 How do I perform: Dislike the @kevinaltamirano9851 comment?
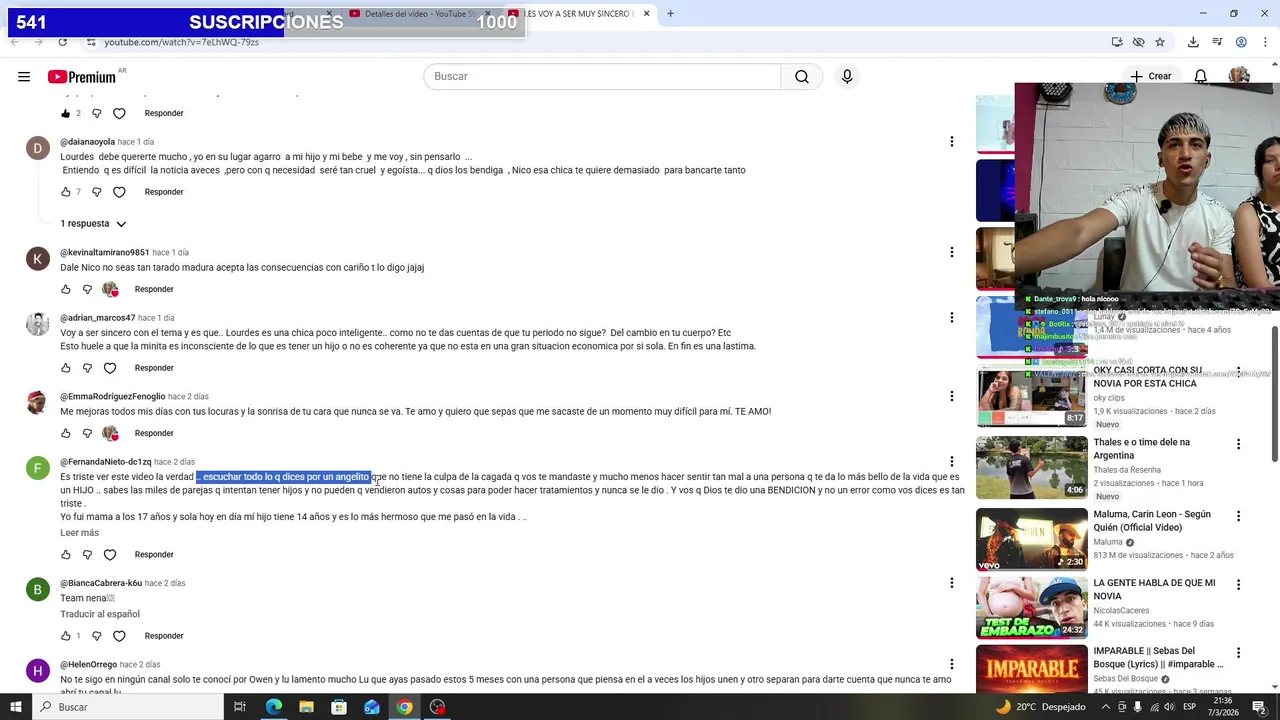[x=87, y=289]
